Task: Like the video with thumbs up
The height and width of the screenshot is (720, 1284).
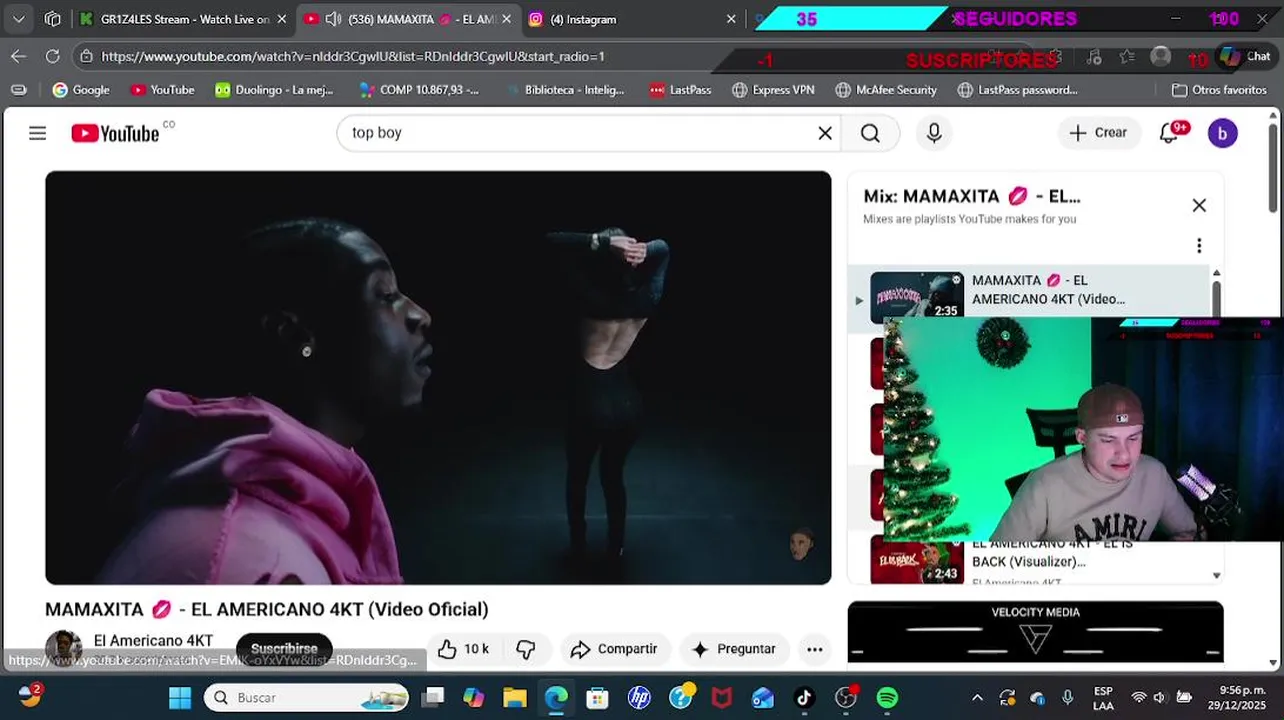Action: [464, 649]
